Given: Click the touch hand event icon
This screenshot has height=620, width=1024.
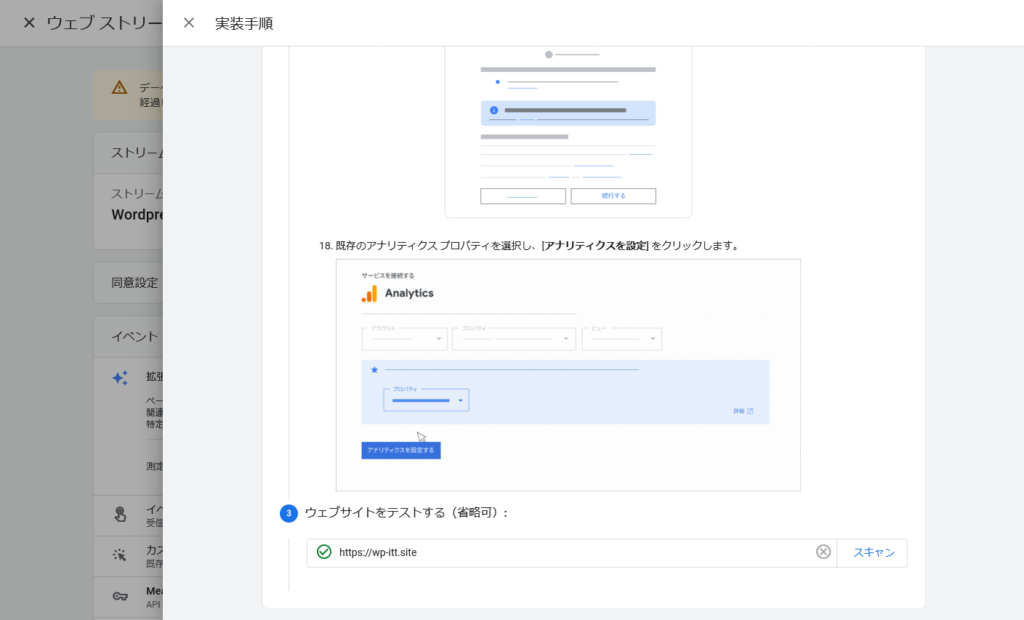Looking at the screenshot, I should click(x=120, y=515).
